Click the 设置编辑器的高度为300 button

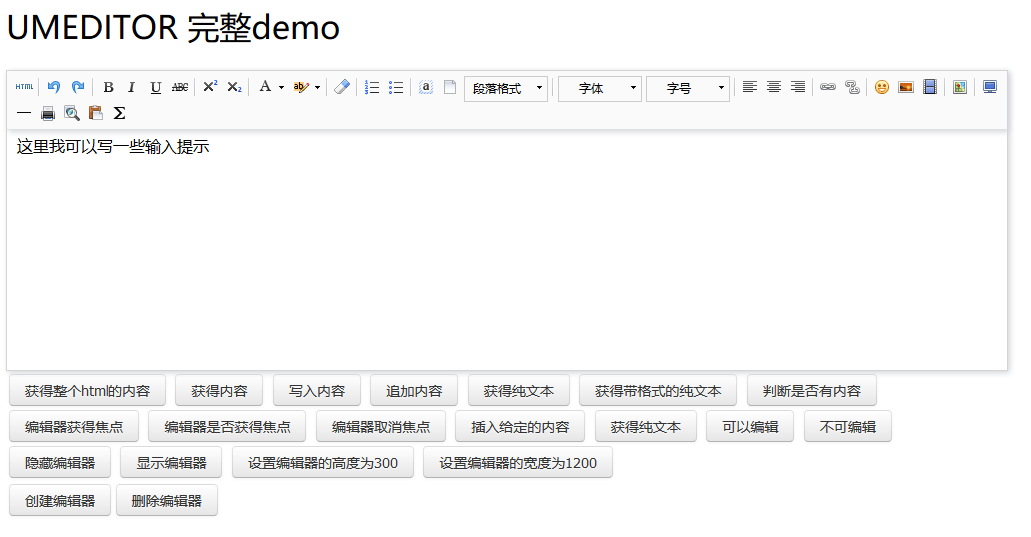coord(323,463)
